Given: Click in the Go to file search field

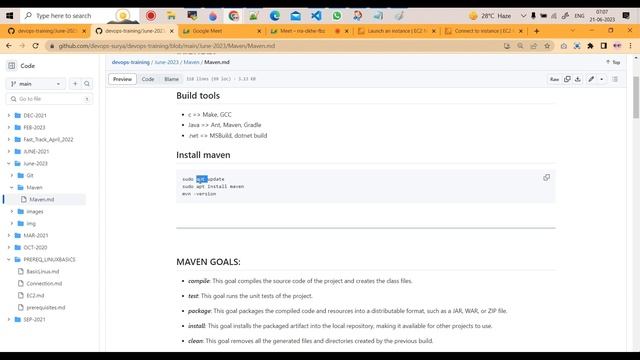Looking at the screenshot, I should click(49, 99).
